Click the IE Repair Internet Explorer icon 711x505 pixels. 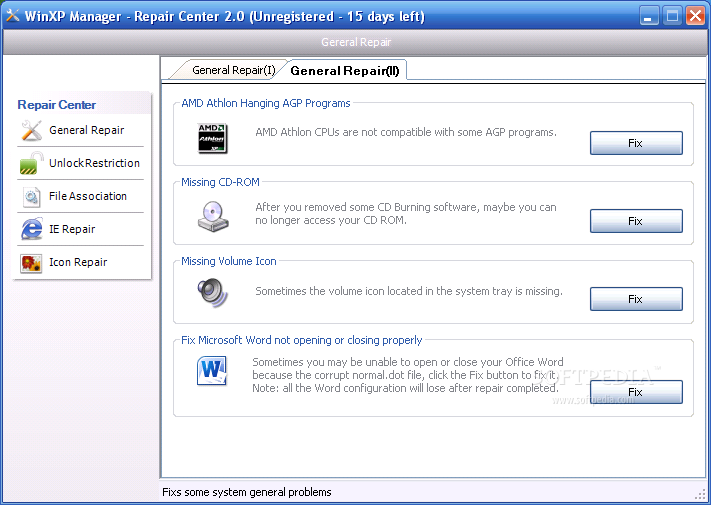(x=31, y=229)
